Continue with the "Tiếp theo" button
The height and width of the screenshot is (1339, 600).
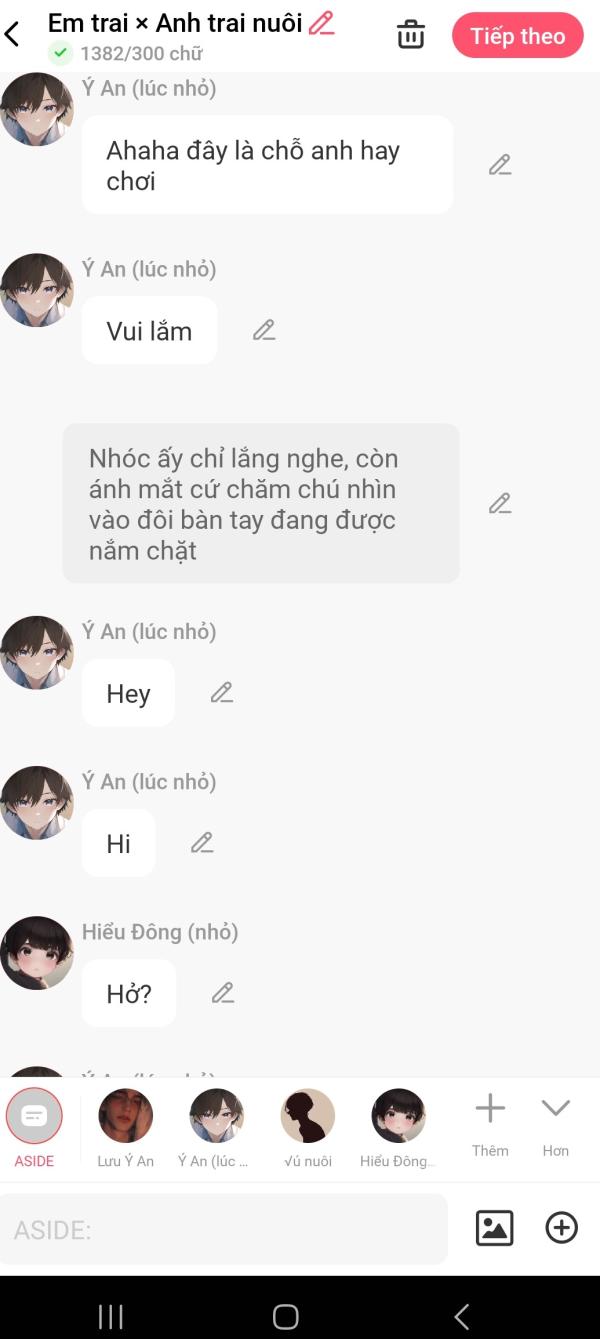(x=518, y=36)
